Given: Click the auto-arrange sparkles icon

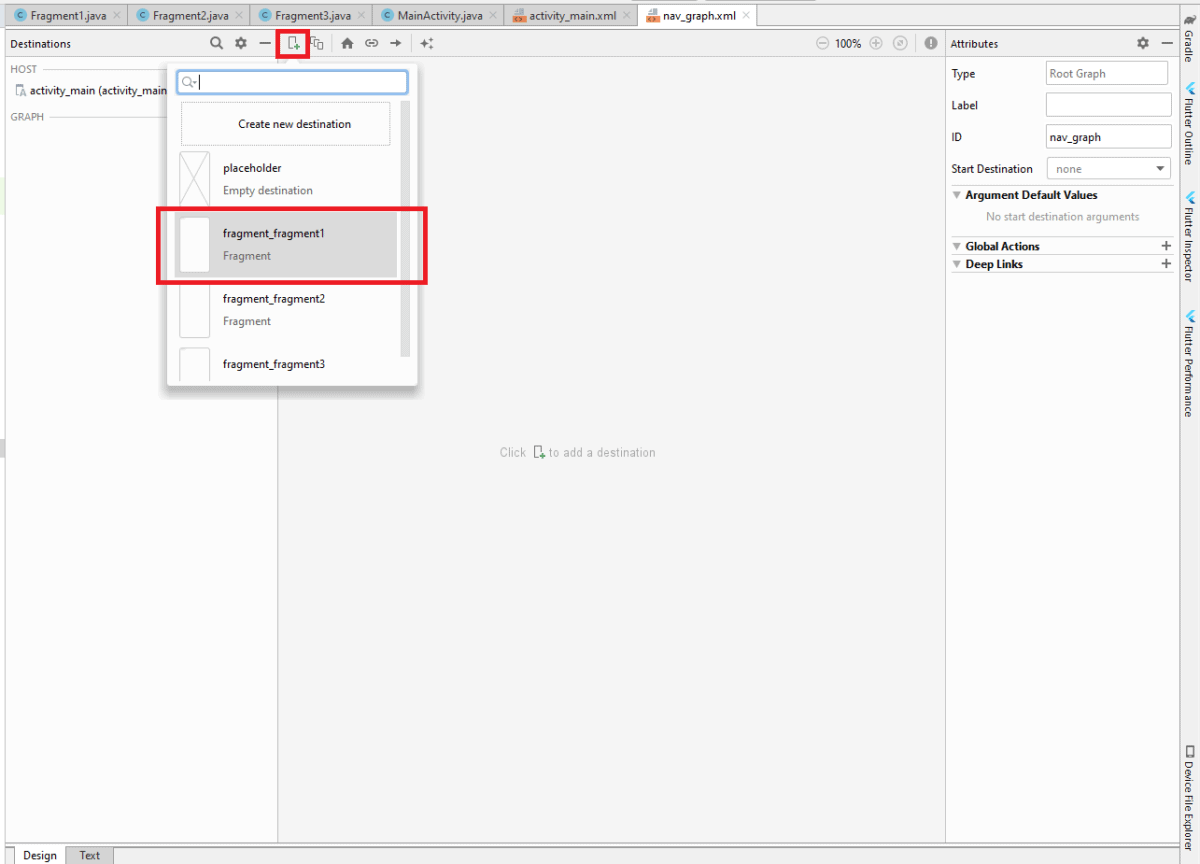Looking at the screenshot, I should pyautogui.click(x=426, y=43).
